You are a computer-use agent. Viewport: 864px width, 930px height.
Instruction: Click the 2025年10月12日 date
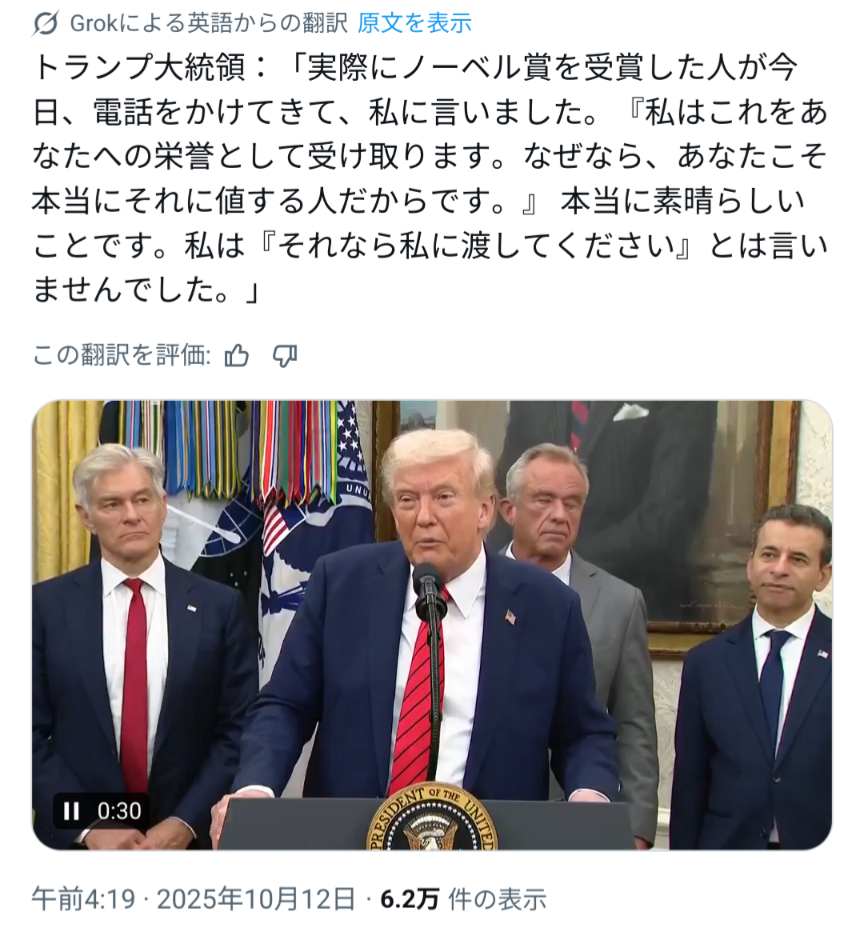[x=256, y=899]
